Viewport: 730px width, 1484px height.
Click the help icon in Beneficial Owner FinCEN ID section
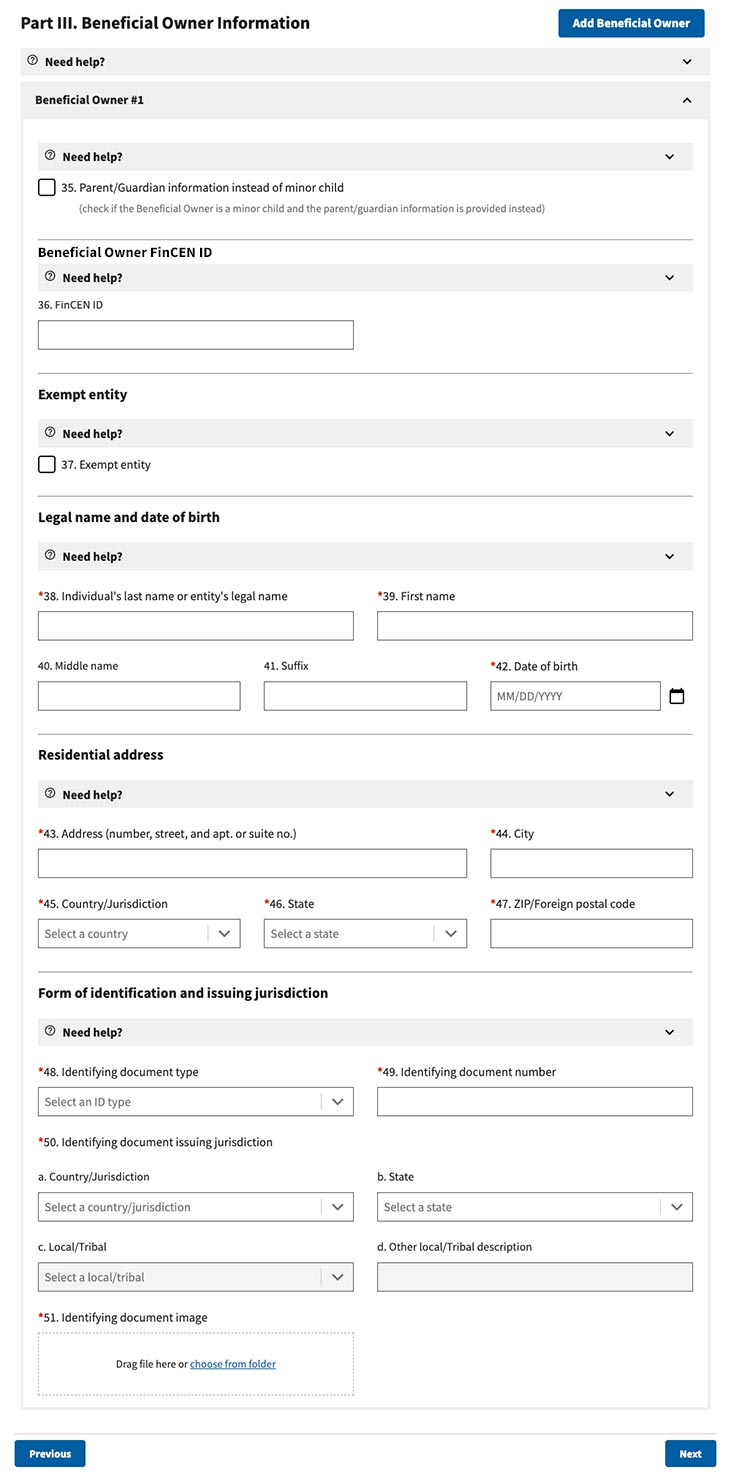pyautogui.click(x=49, y=277)
